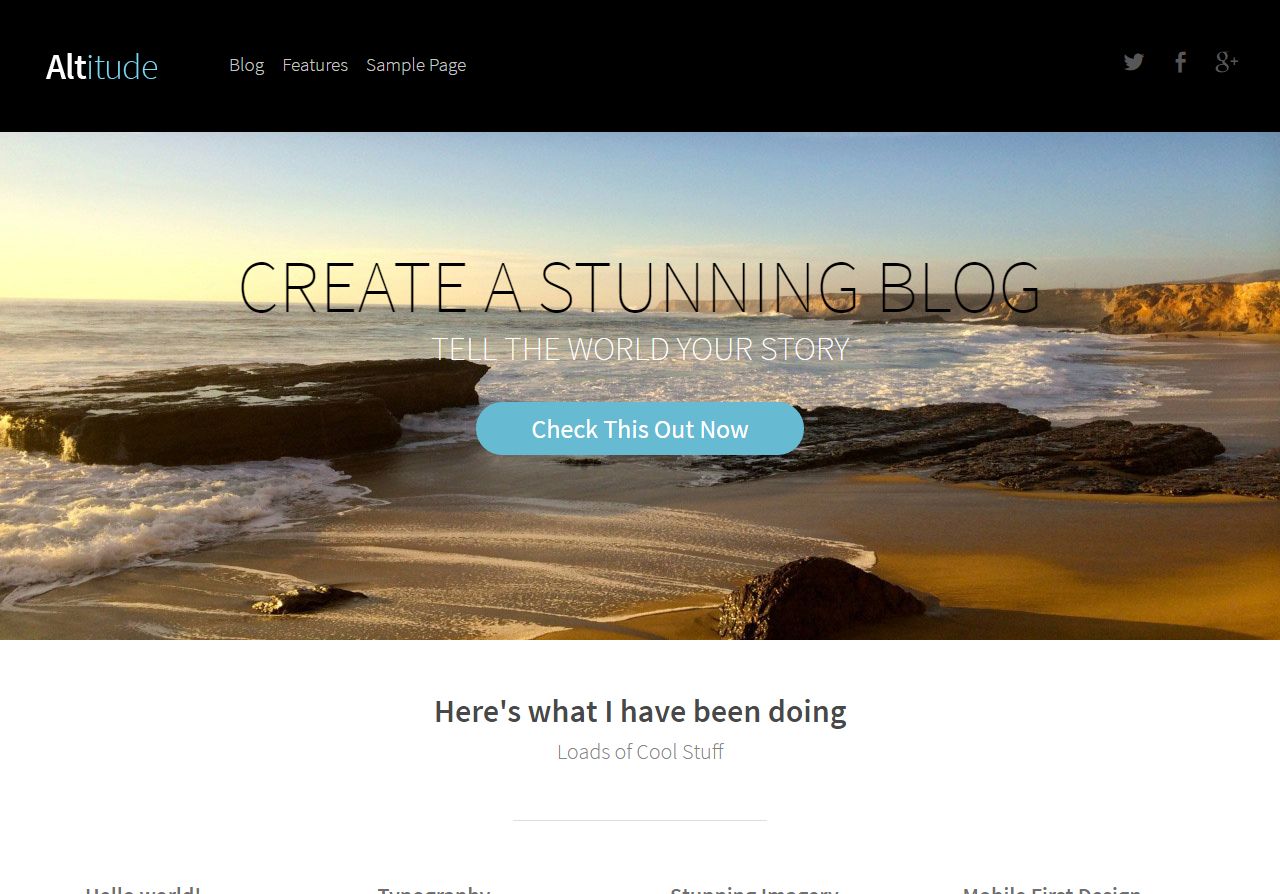Screen dimensions: 1280x894
Task: Navigate to Sample Page in the menu
Action: coord(416,65)
